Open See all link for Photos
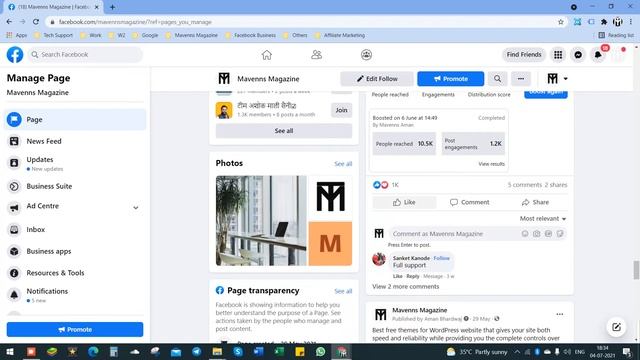This screenshot has height=360, width=640. click(x=343, y=164)
